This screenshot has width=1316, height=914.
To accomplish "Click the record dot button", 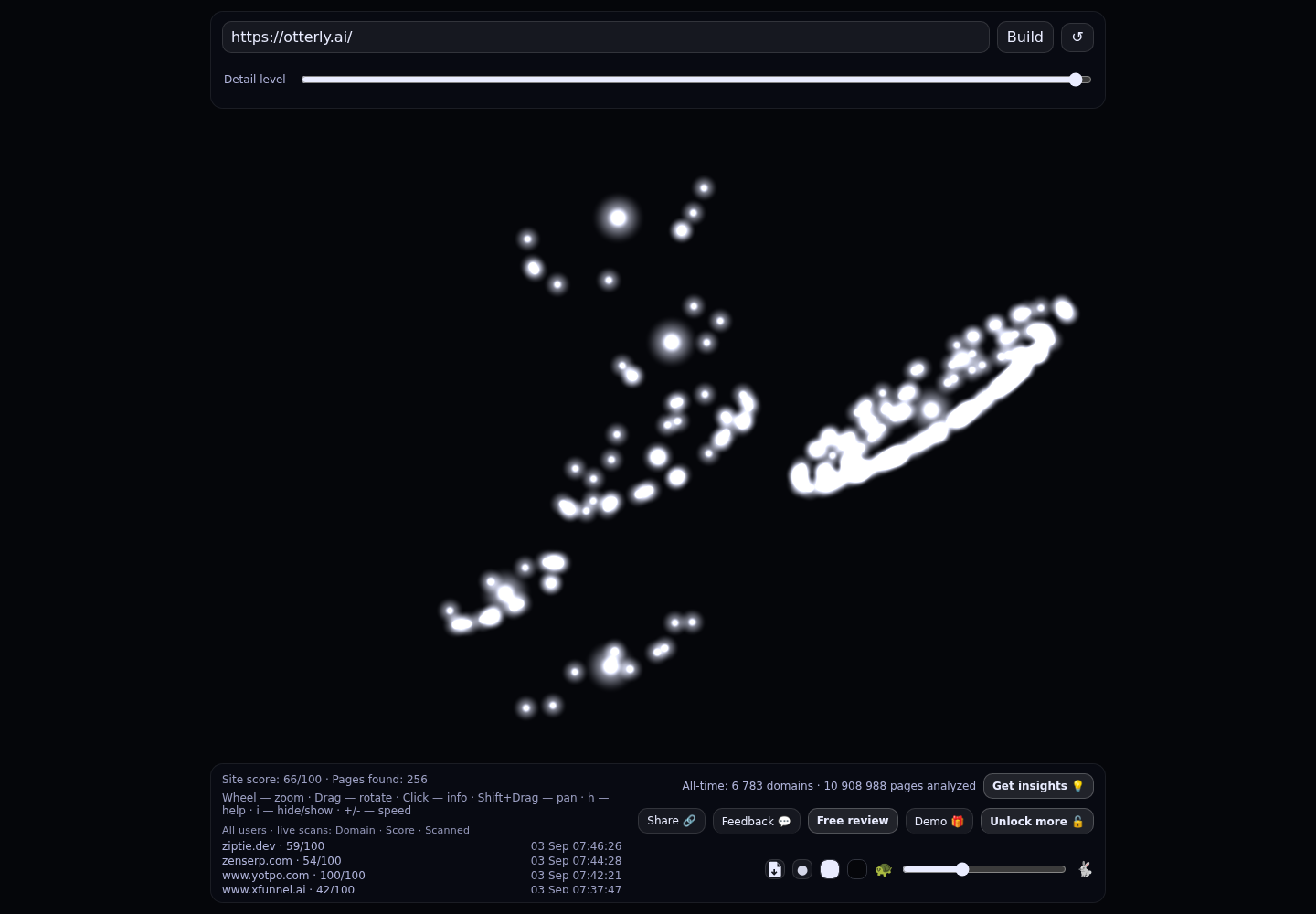I will [x=802, y=869].
